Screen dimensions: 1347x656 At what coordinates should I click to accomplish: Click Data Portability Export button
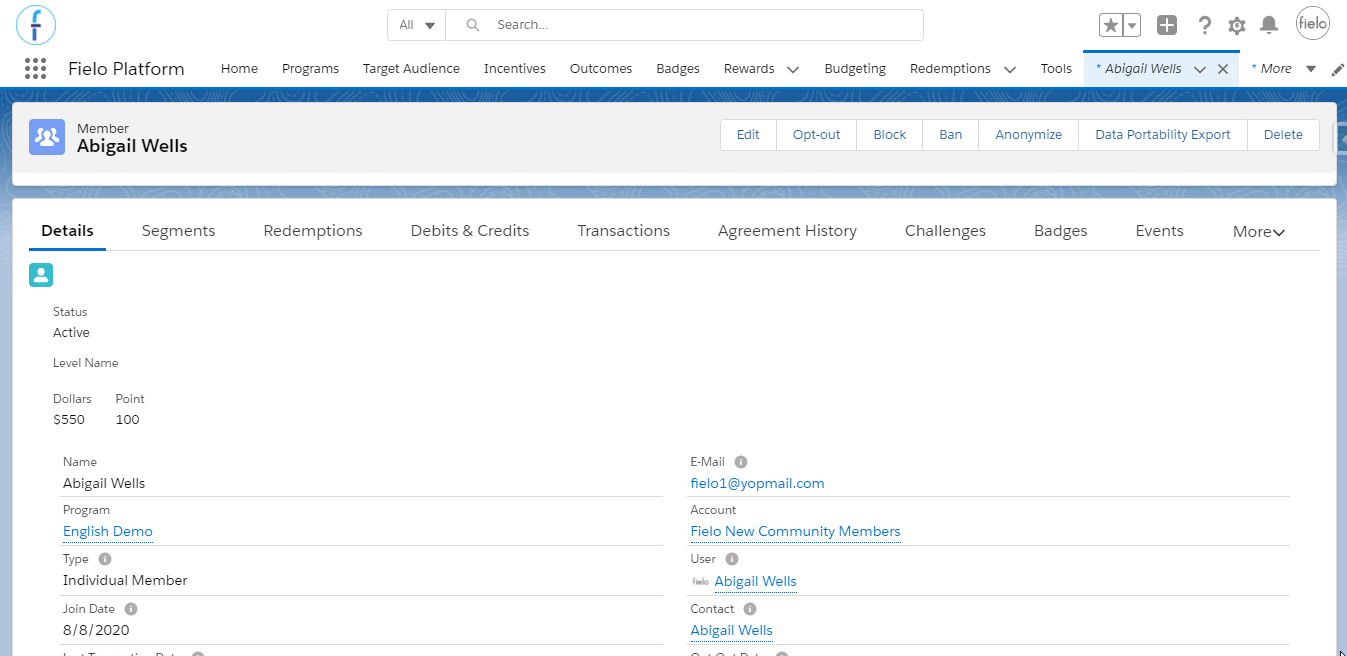pyautogui.click(x=1162, y=135)
